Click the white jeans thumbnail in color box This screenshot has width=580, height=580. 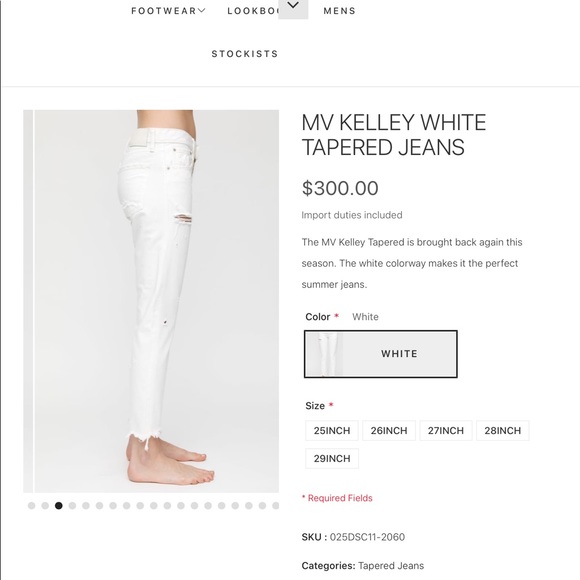pos(324,354)
